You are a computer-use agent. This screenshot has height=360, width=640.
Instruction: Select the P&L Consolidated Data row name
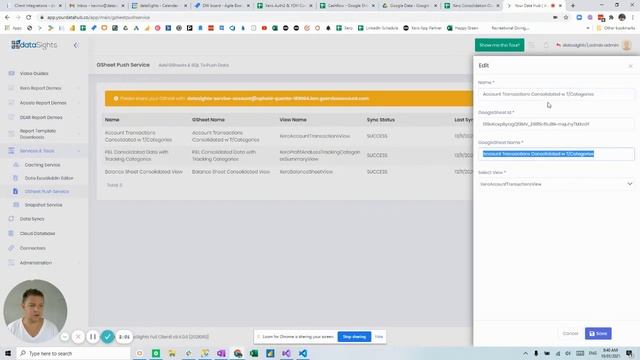136,156
